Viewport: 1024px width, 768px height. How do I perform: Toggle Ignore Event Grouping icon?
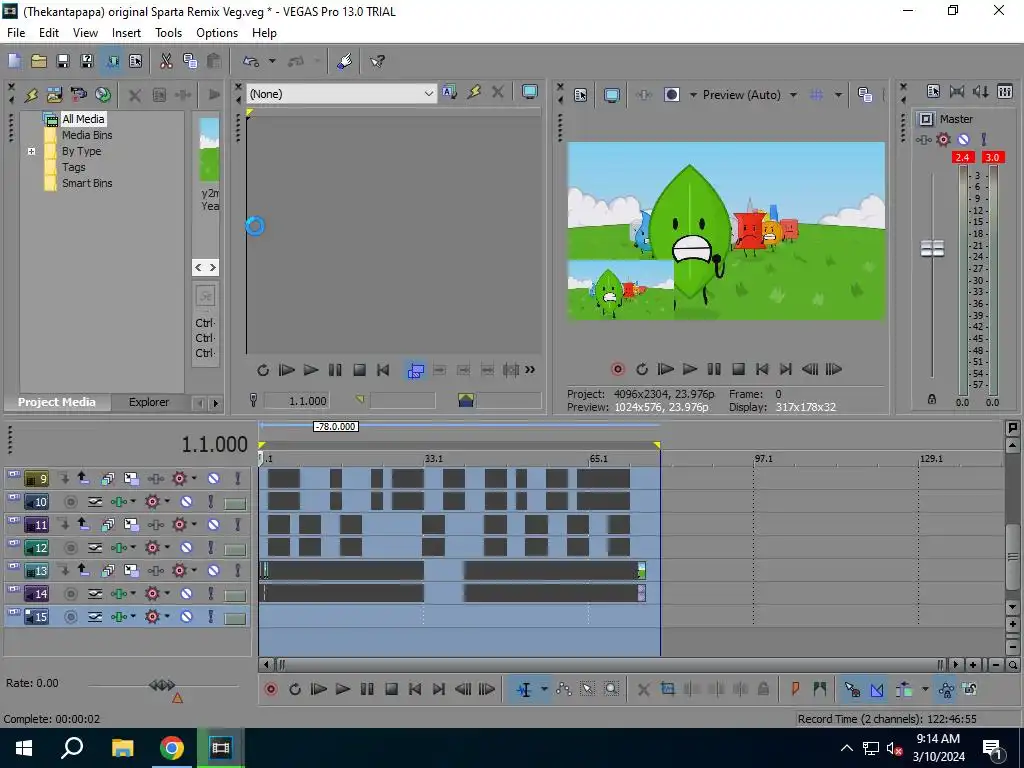(970, 689)
